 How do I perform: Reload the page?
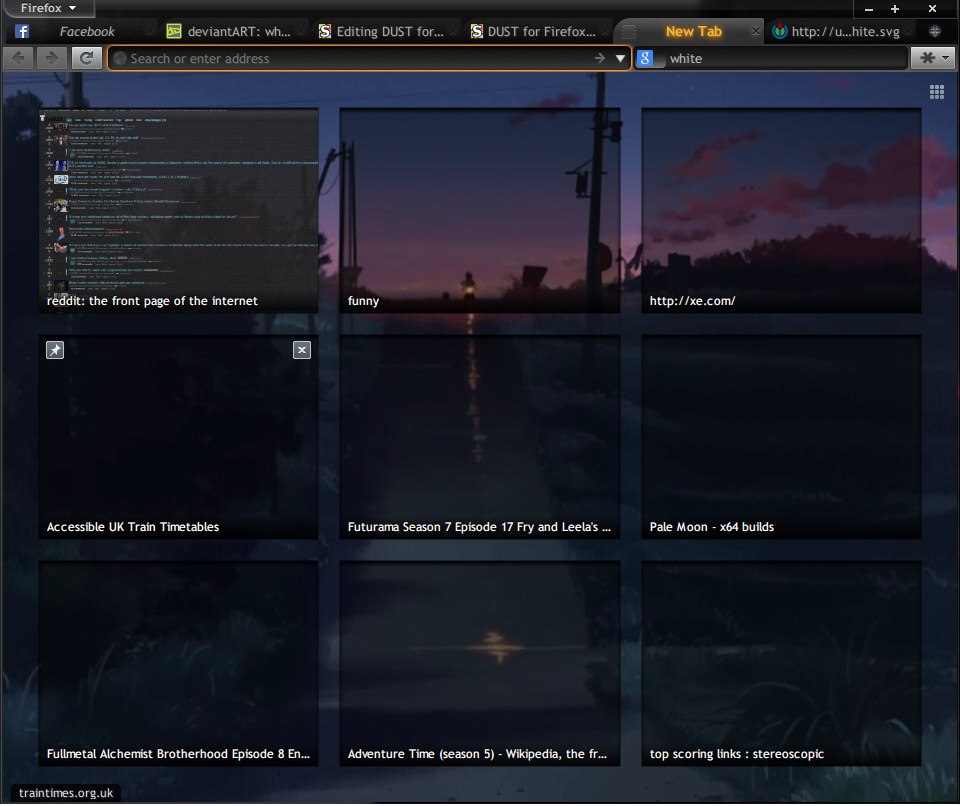(x=86, y=58)
